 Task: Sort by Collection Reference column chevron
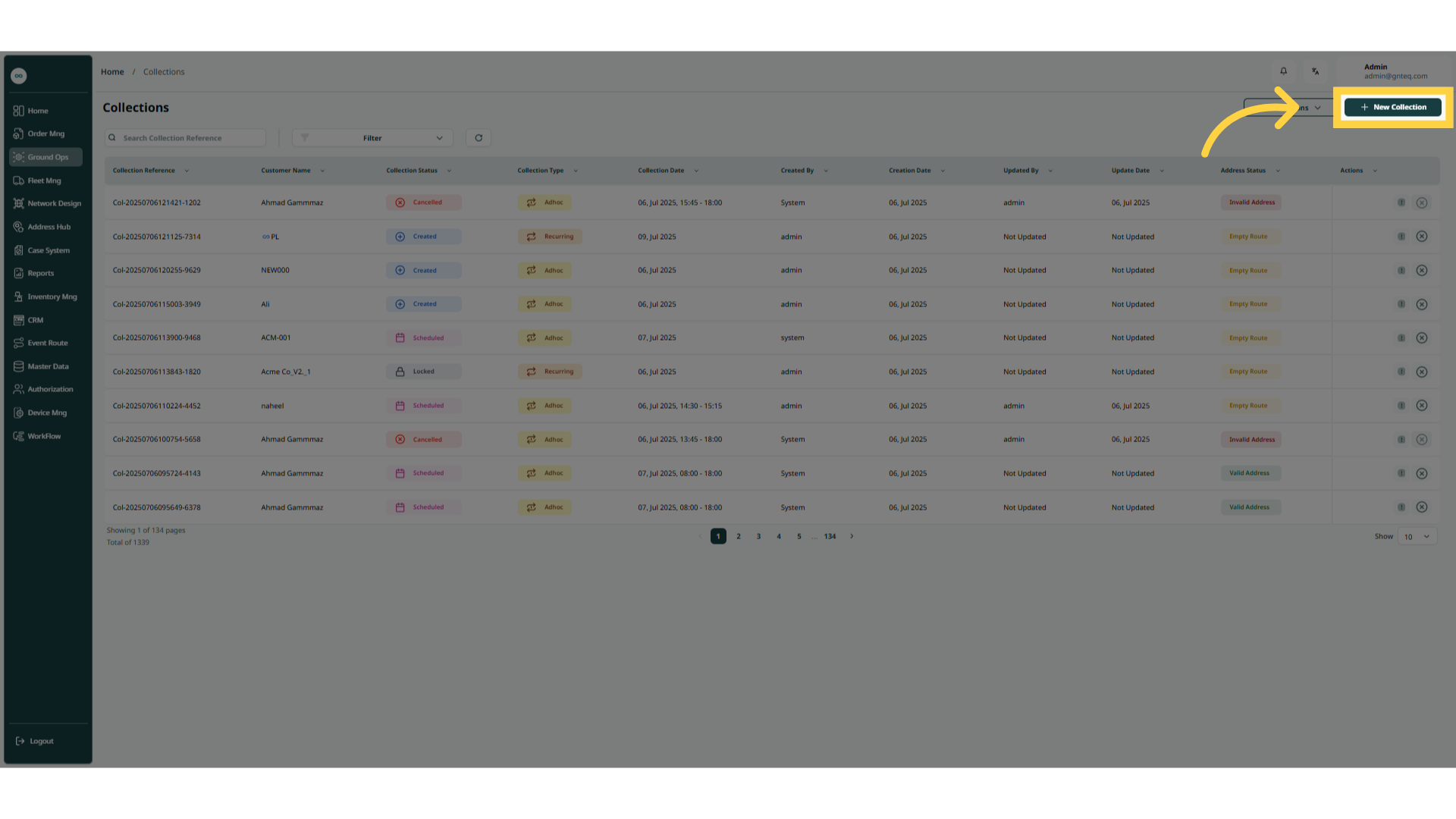pyautogui.click(x=187, y=171)
